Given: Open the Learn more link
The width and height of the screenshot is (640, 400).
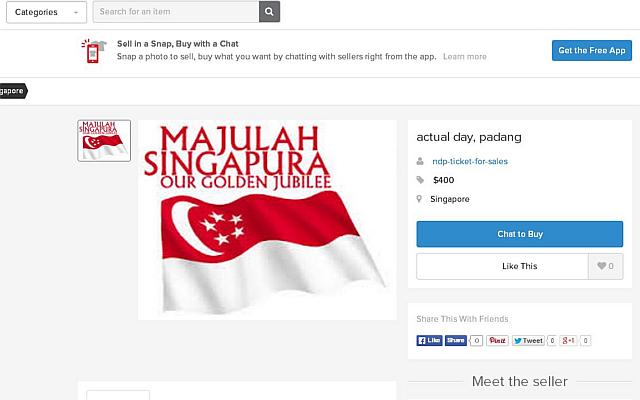Looking at the screenshot, I should 465,57.
